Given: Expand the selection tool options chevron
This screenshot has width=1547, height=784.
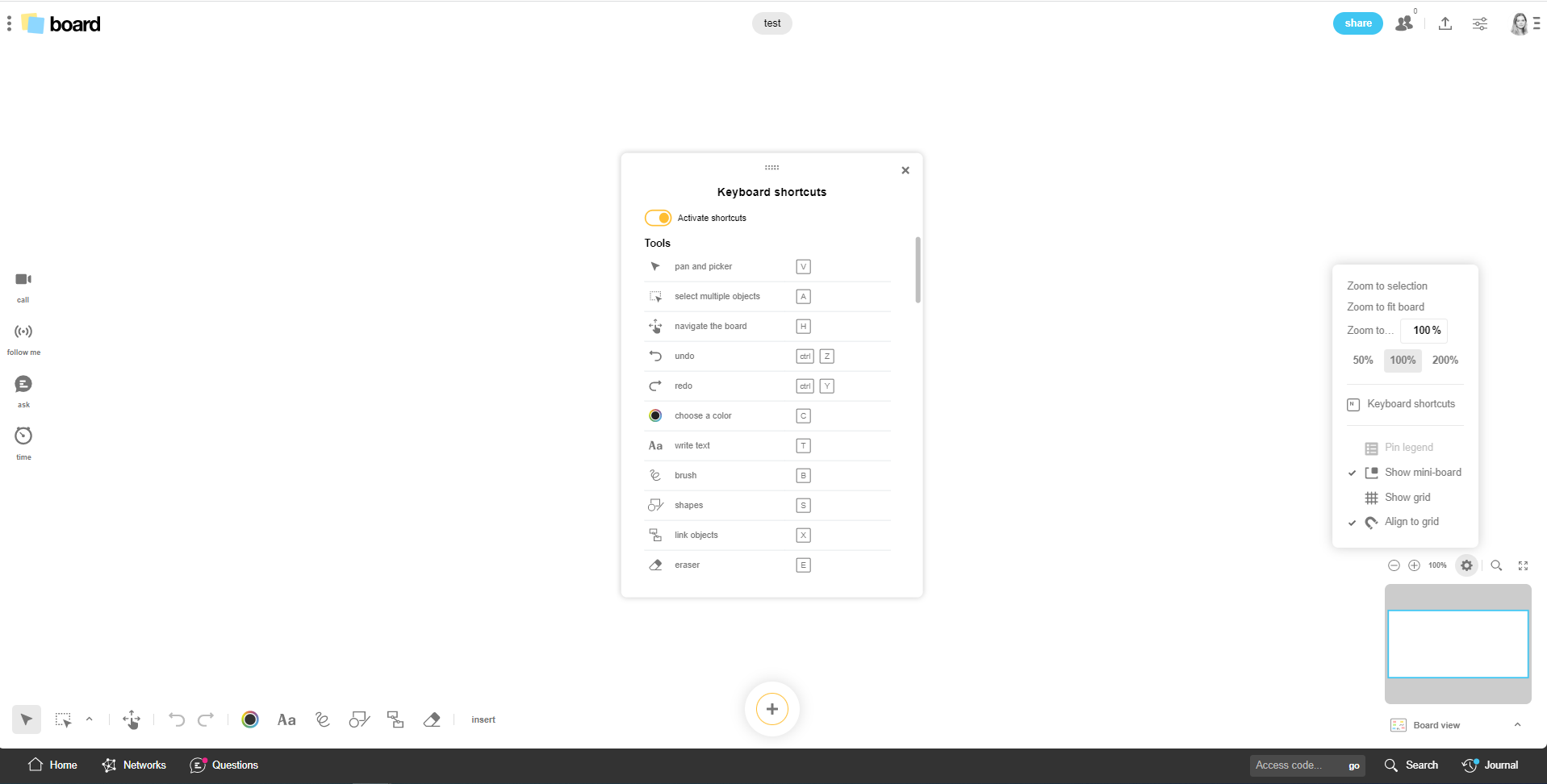Looking at the screenshot, I should [90, 719].
